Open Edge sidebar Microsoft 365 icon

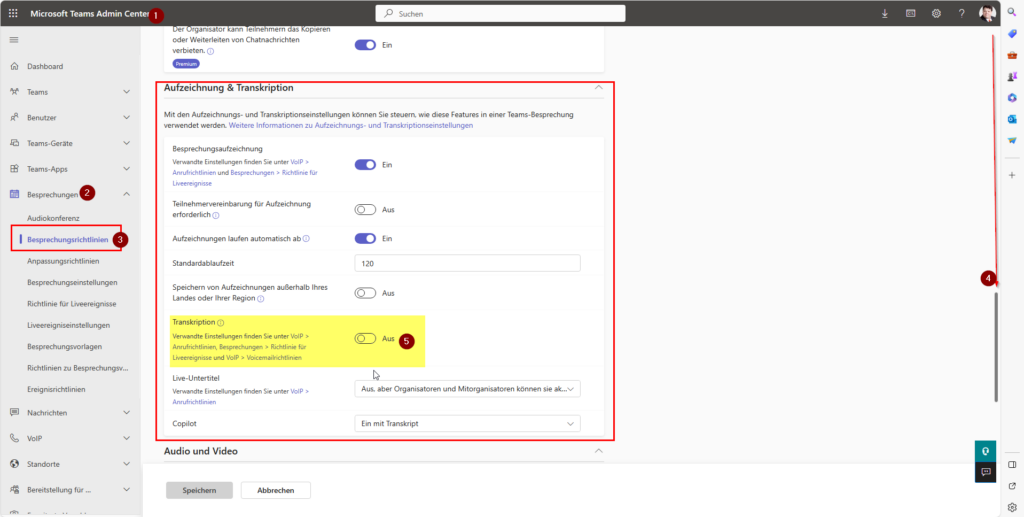click(1012, 97)
